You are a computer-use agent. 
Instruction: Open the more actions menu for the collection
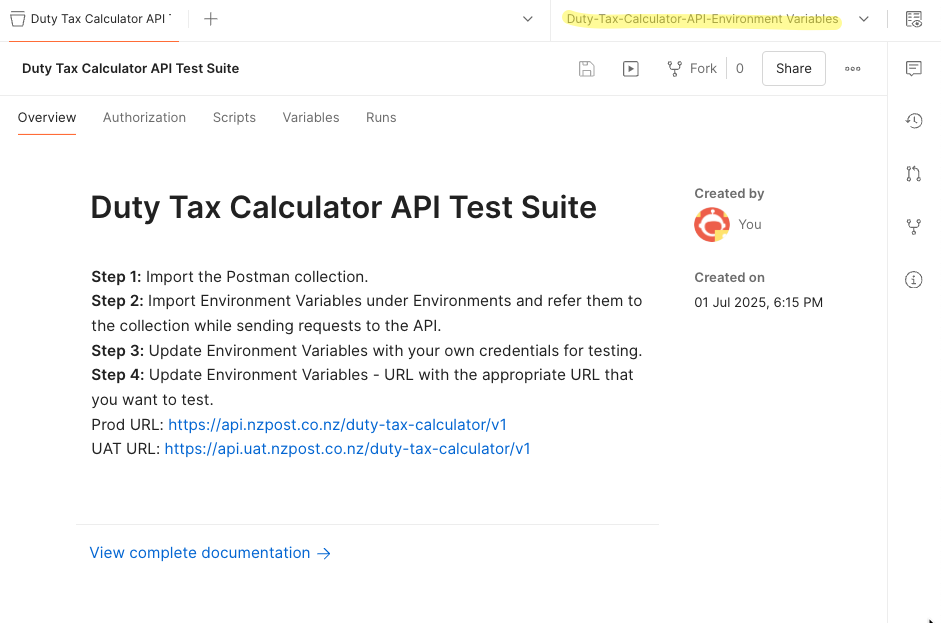(852, 68)
